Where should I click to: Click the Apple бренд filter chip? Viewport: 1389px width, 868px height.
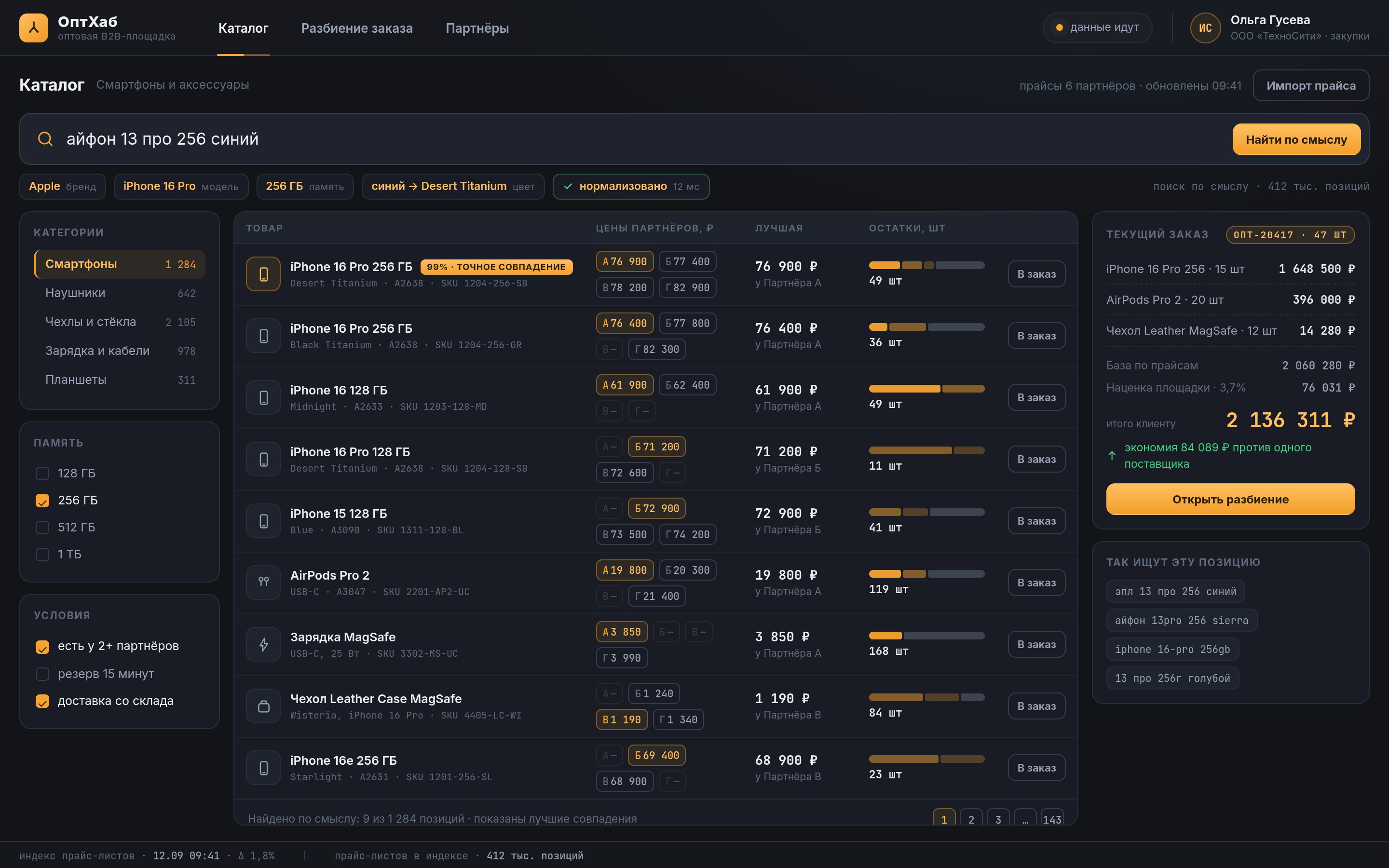tap(63, 187)
